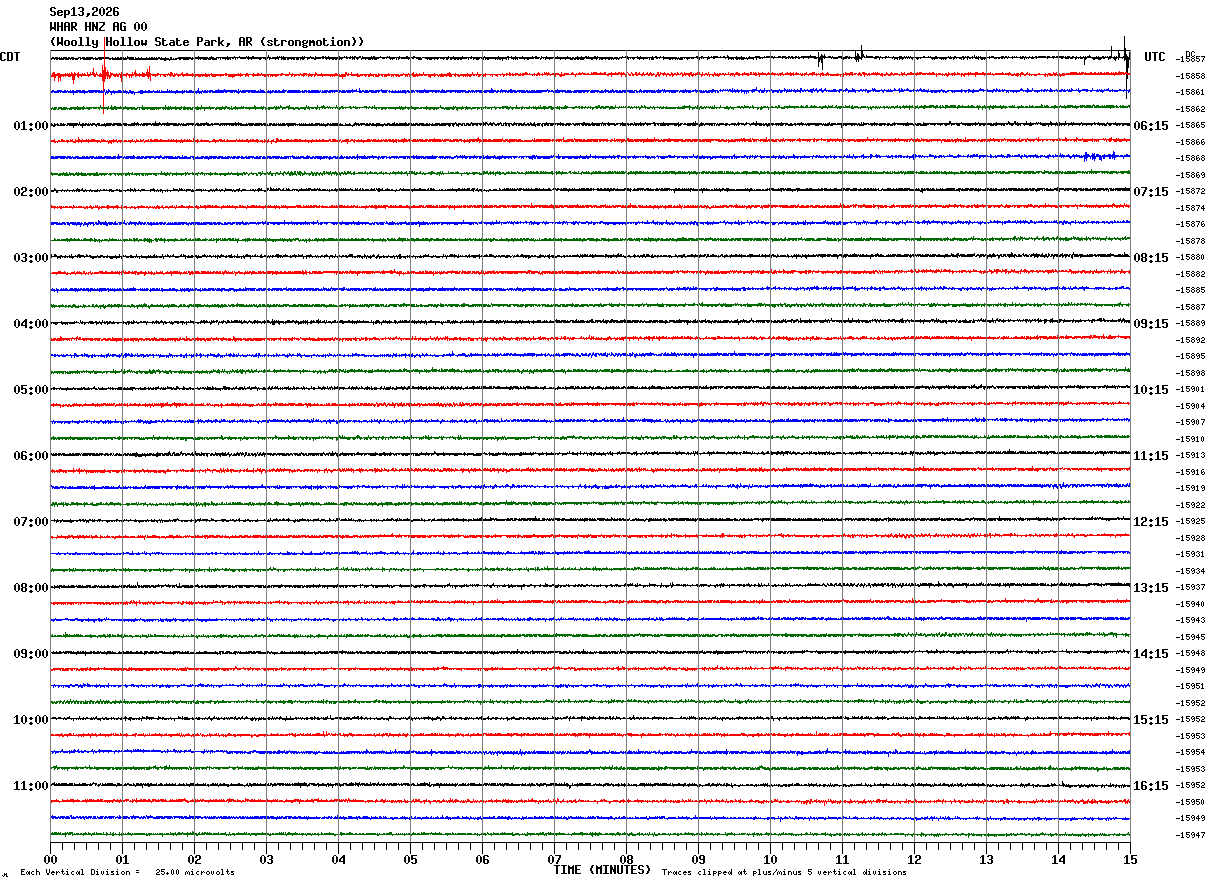Click the 15 tick on time axis

tap(1129, 859)
